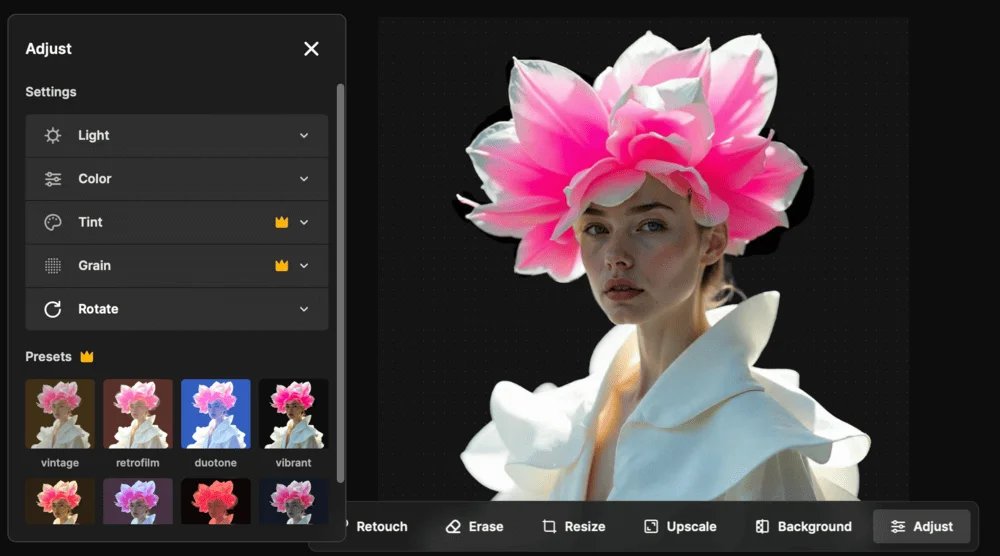Expand the Color section chevron
The width and height of the screenshot is (1000, 556).
tap(304, 179)
